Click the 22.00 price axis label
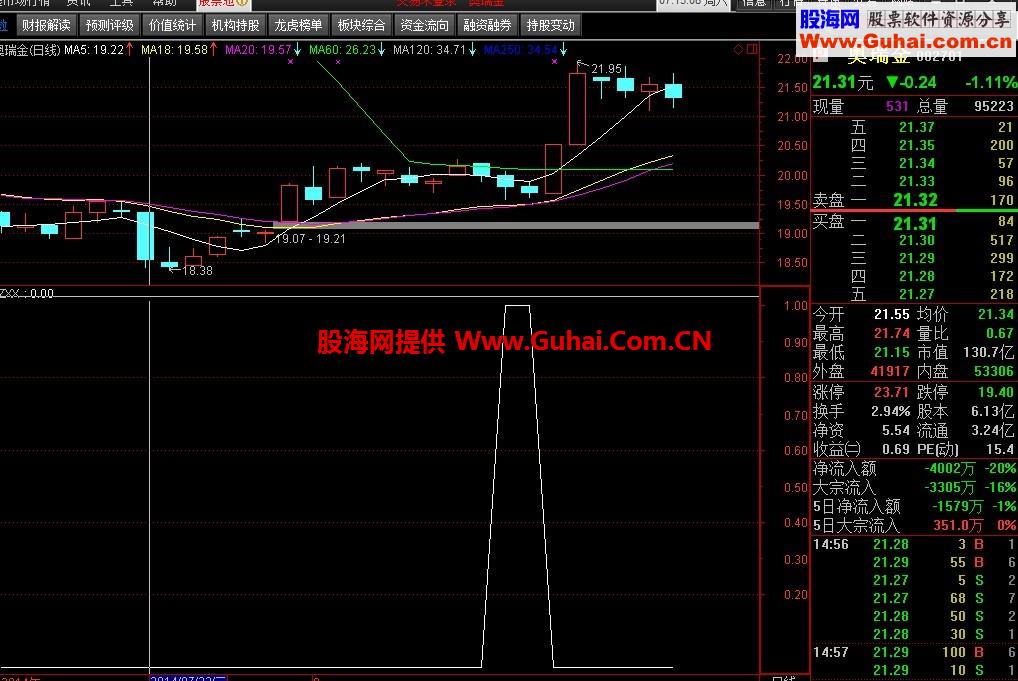The image size is (1018, 681). pos(792,59)
